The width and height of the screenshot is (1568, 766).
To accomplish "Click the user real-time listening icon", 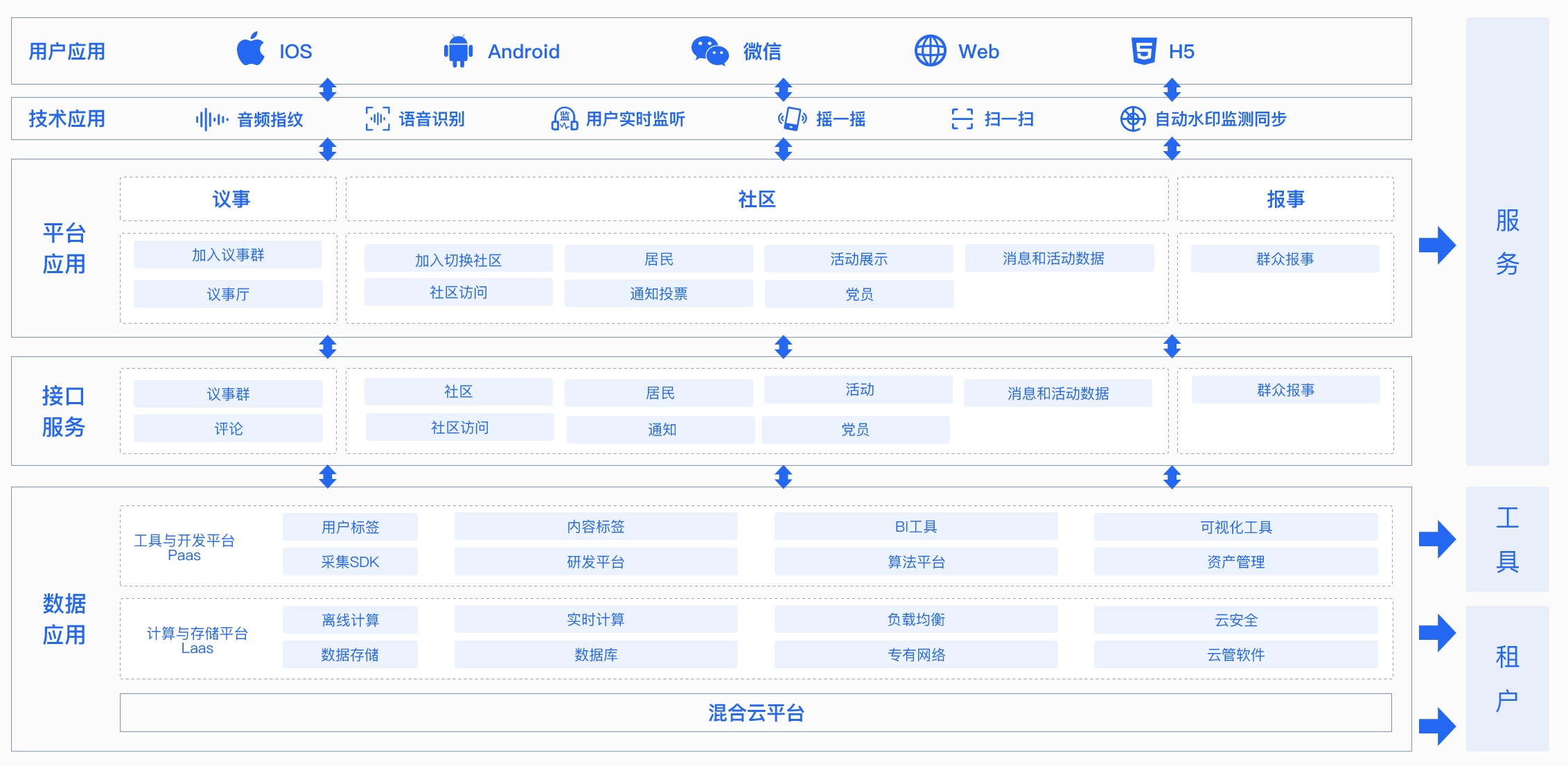I will [564, 119].
